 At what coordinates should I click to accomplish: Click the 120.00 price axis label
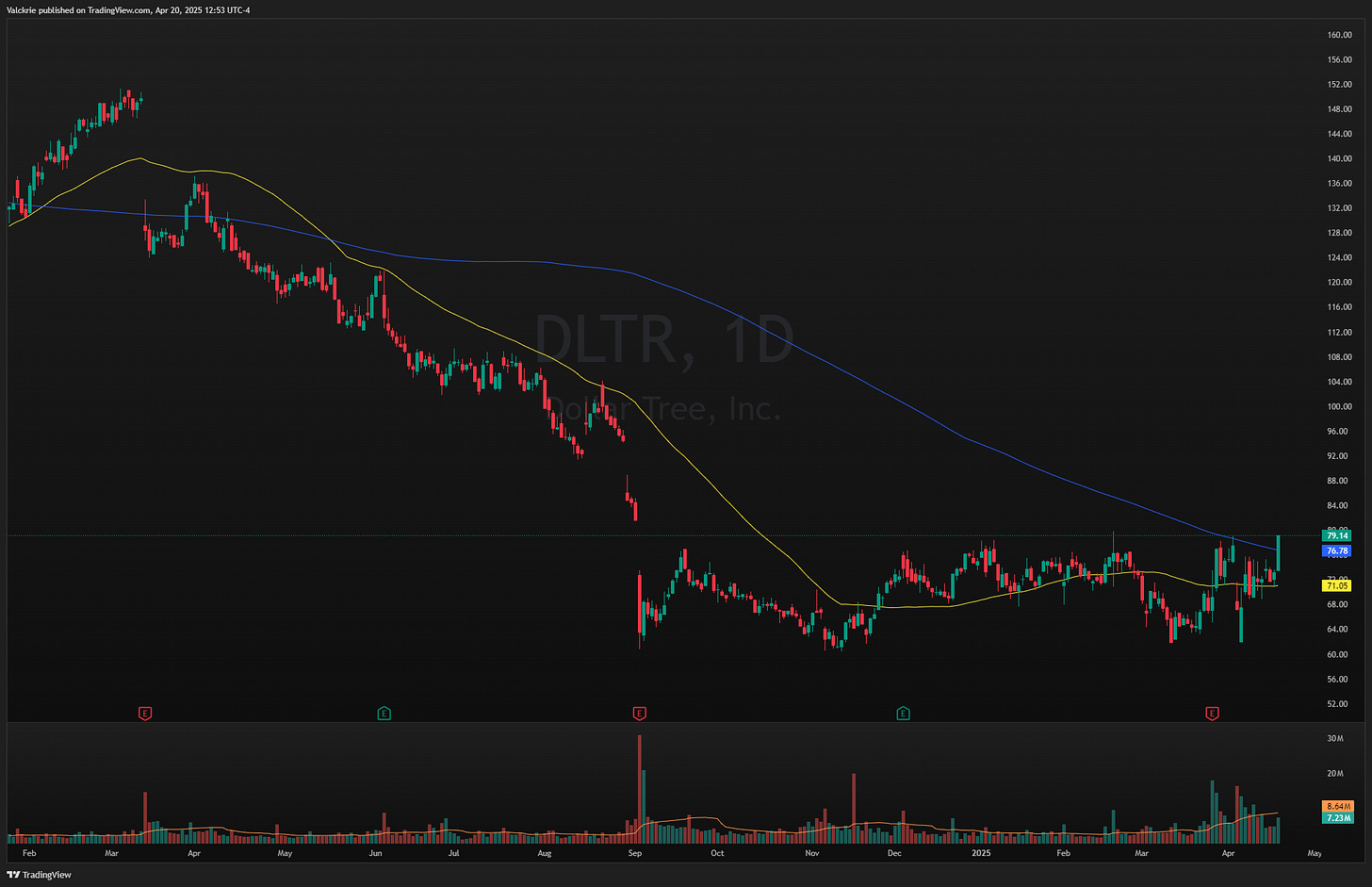coord(1339,282)
